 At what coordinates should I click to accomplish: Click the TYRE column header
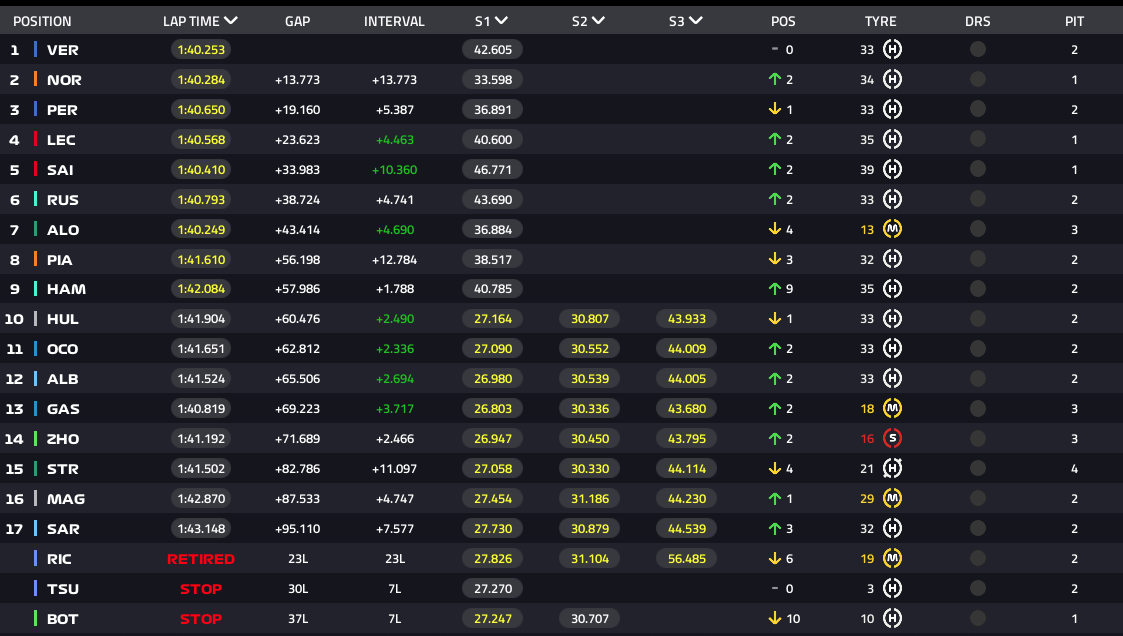pyautogui.click(x=880, y=21)
